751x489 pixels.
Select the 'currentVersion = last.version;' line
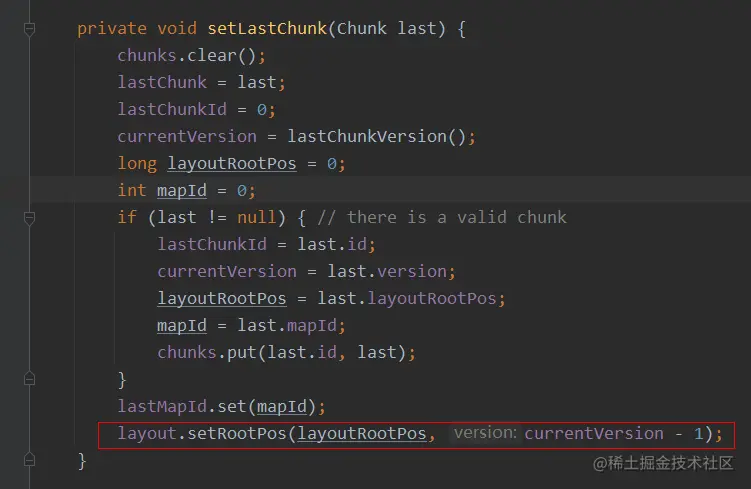307,272
